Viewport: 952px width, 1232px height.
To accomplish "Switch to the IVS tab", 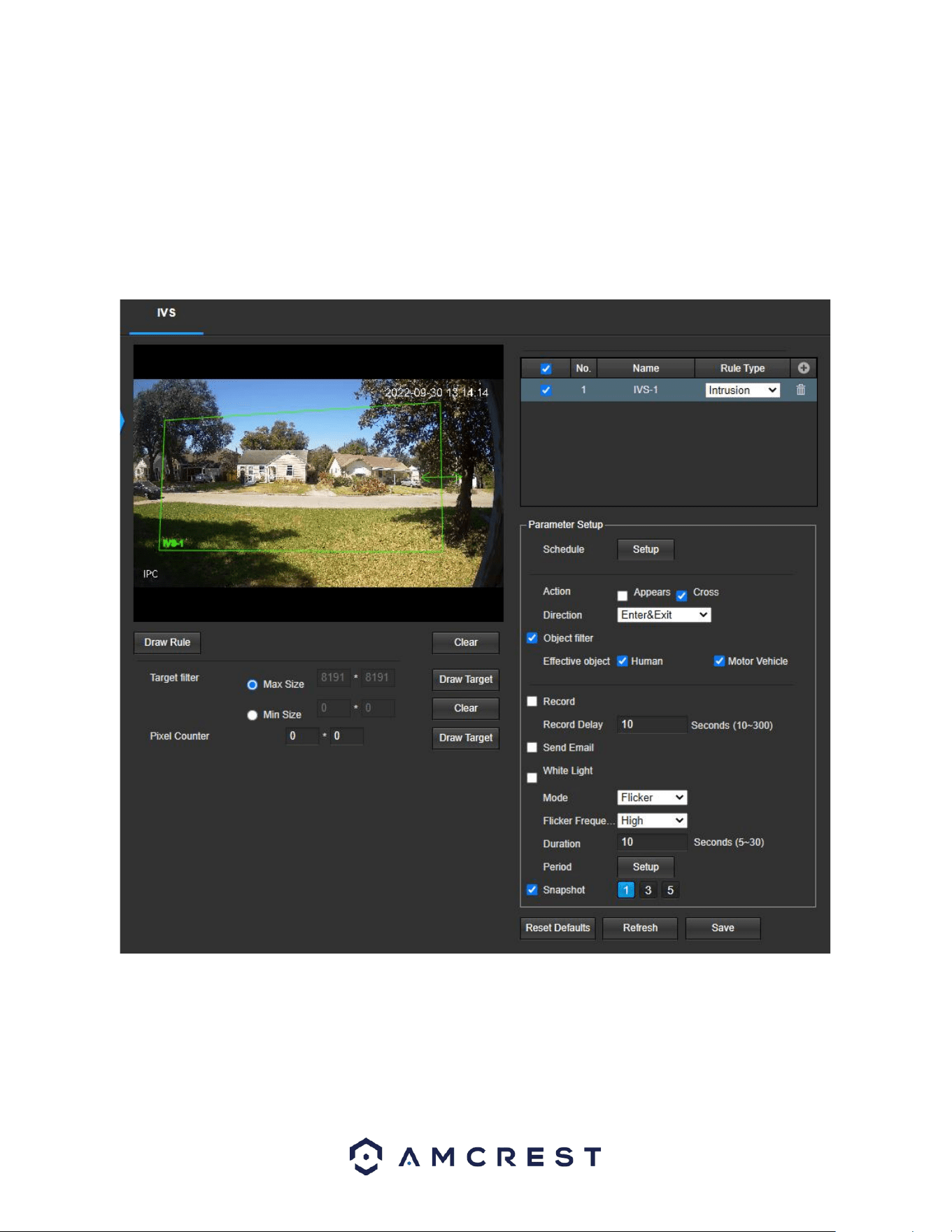I will point(166,313).
